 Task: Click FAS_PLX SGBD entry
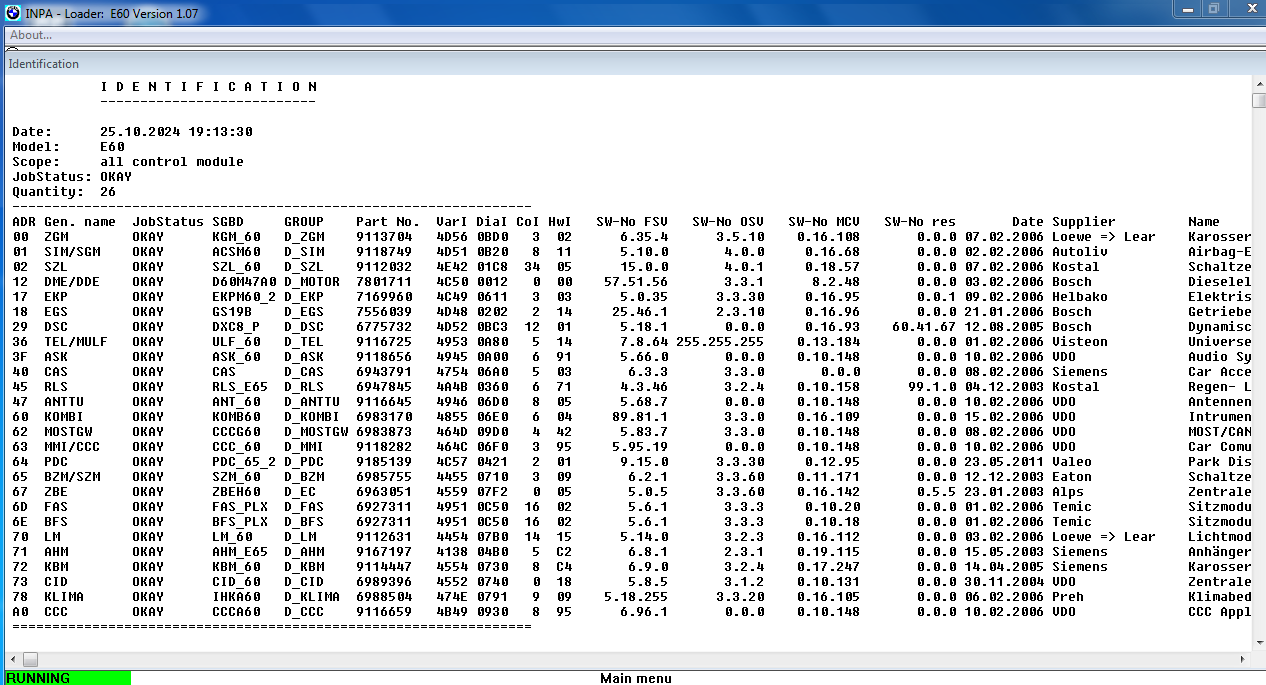(240, 506)
